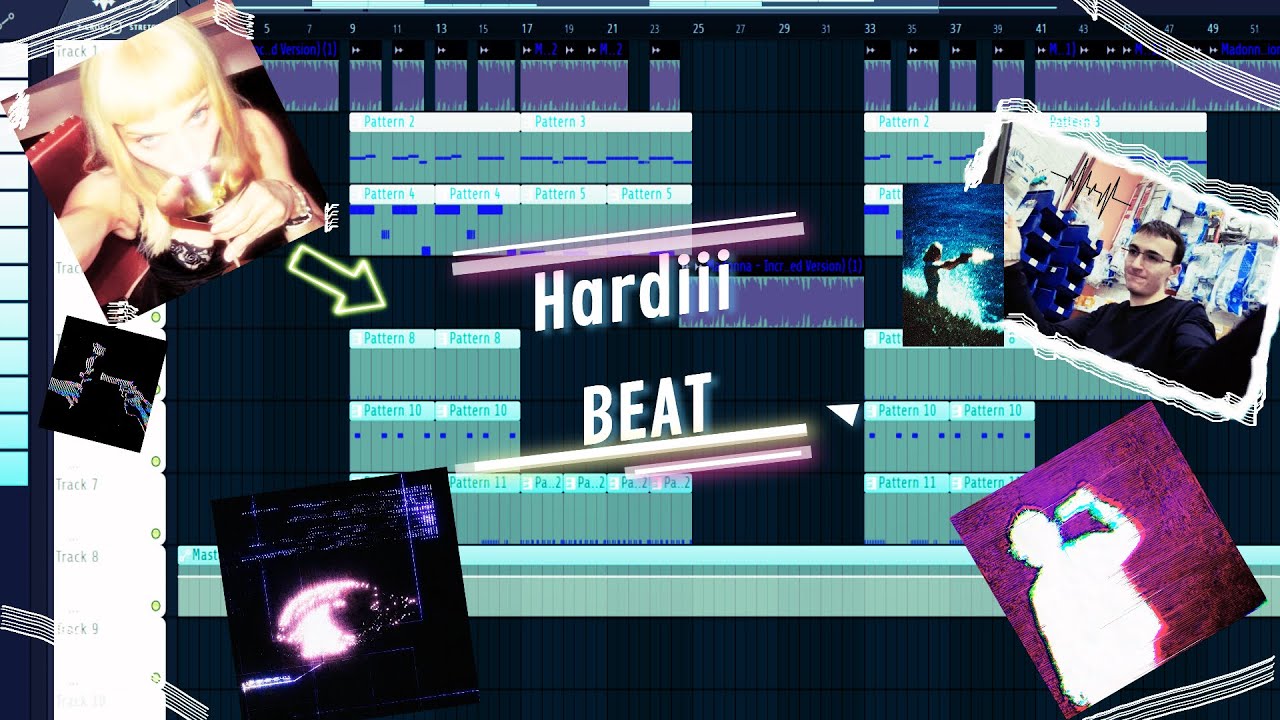Jump to bar 37 on timeline ruler

tap(956, 29)
